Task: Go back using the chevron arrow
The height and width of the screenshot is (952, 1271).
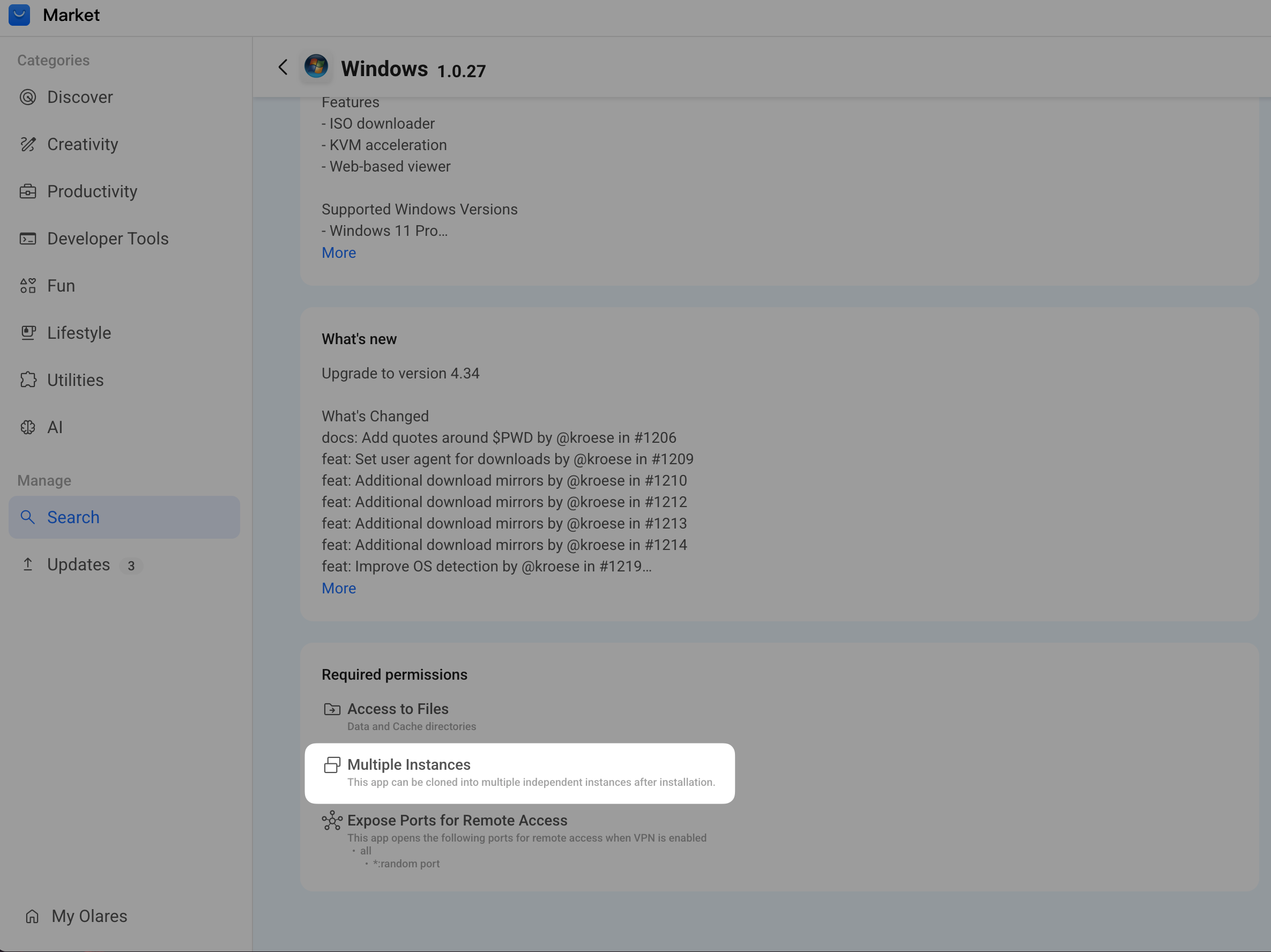Action: pos(282,66)
